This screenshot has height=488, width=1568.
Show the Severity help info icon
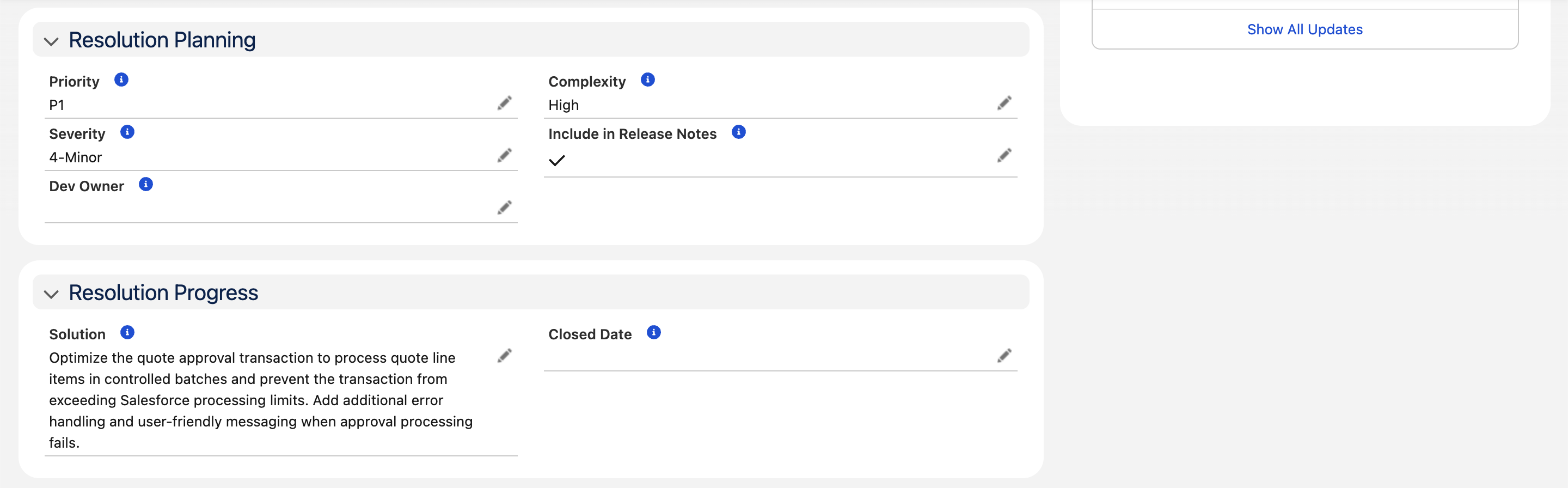point(127,132)
